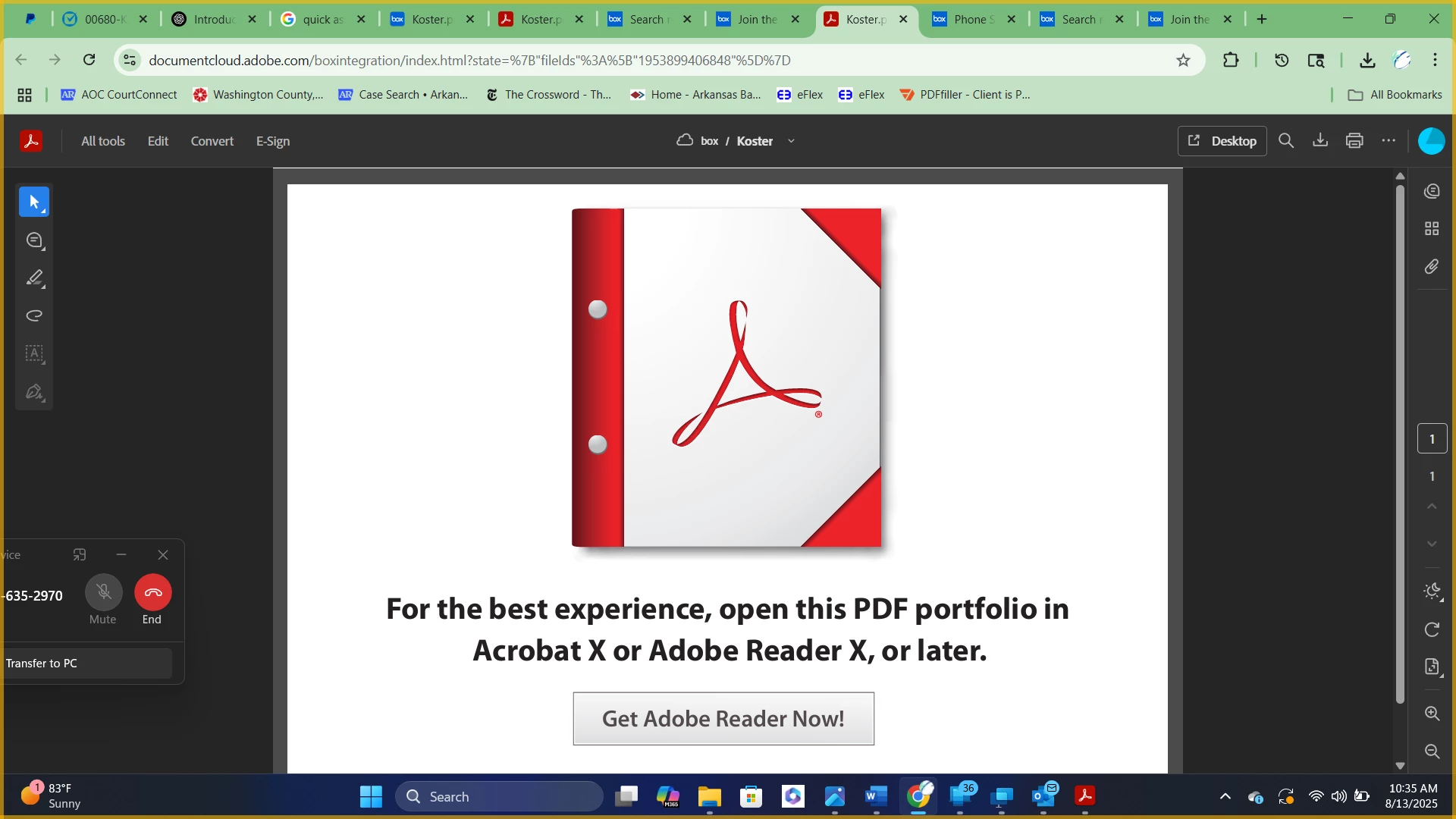Viewport: 1456px width, 819px height.
Task: End the phone call
Action: [153, 592]
